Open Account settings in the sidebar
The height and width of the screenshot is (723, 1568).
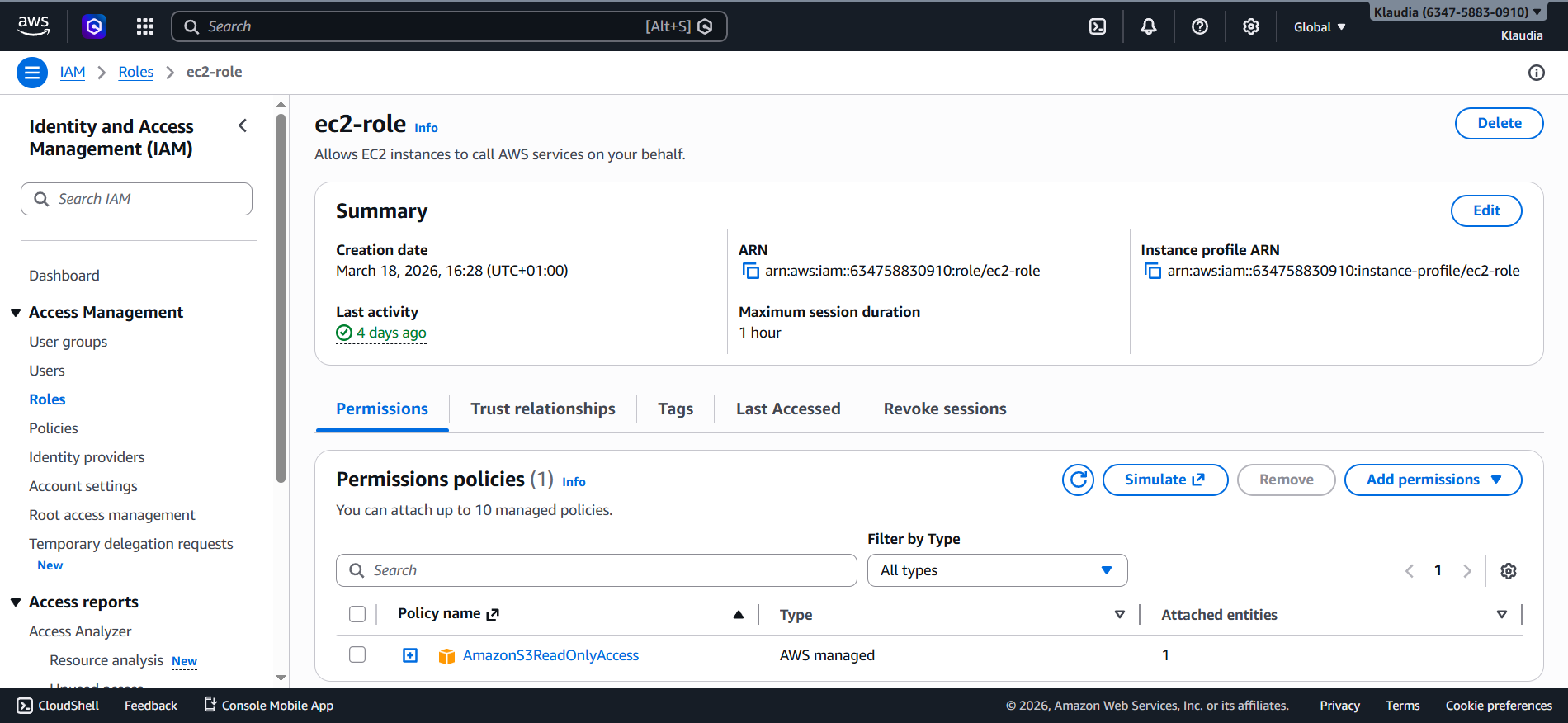click(x=83, y=486)
